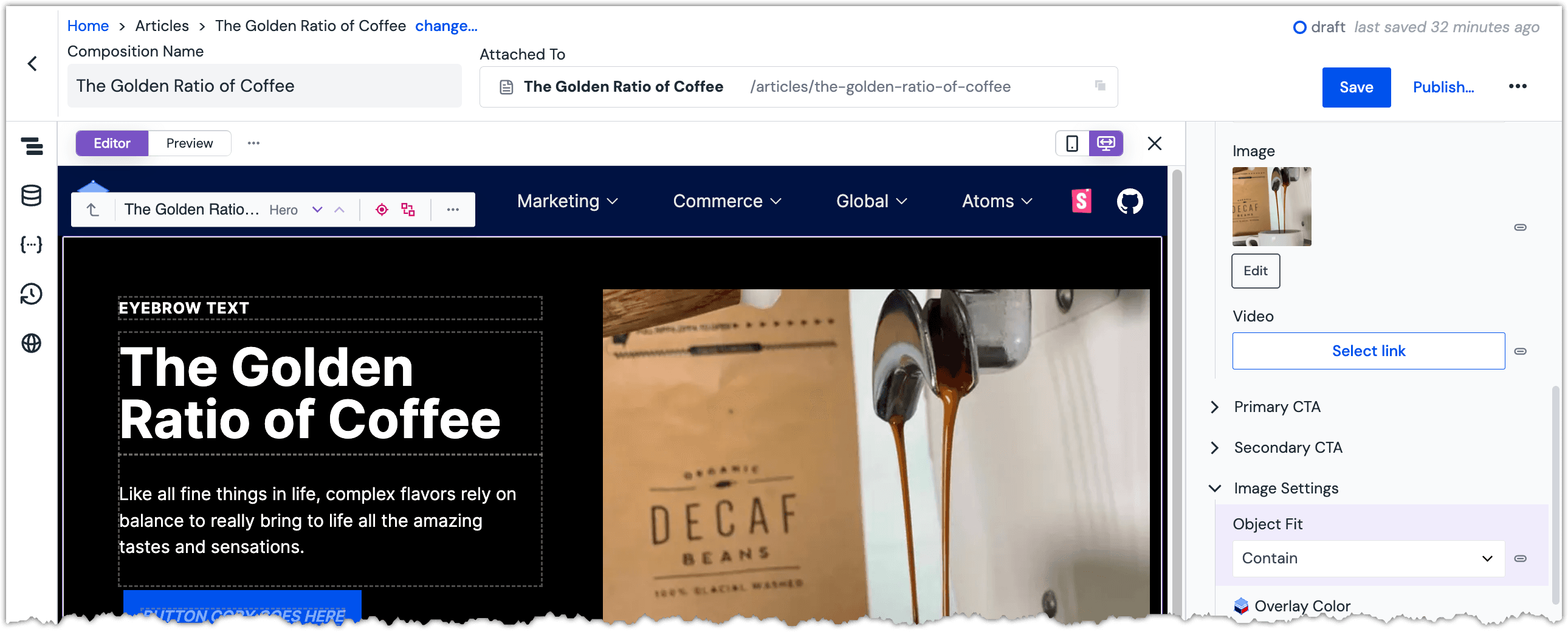The height and width of the screenshot is (632, 1568).
Task: Click the coffee image thumbnail in sidebar
Action: pyautogui.click(x=1271, y=207)
